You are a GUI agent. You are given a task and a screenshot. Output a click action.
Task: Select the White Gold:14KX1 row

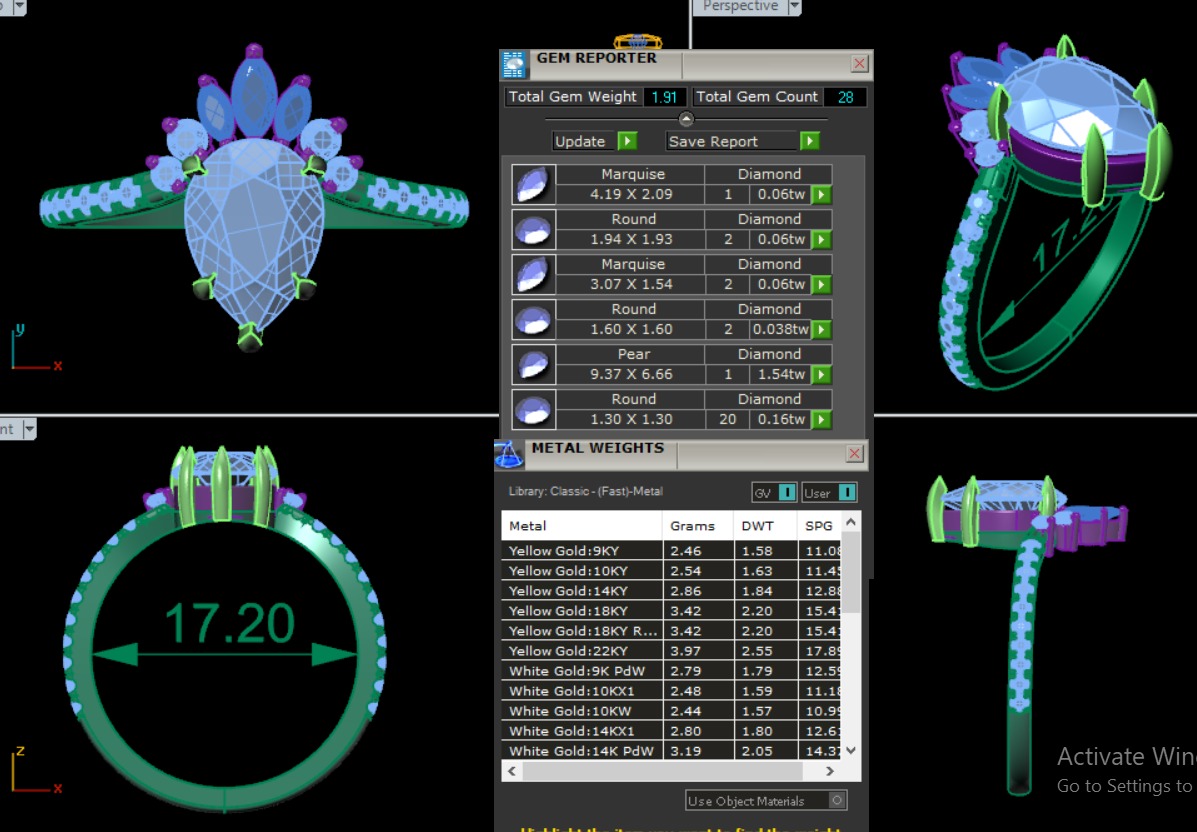[x=671, y=730]
